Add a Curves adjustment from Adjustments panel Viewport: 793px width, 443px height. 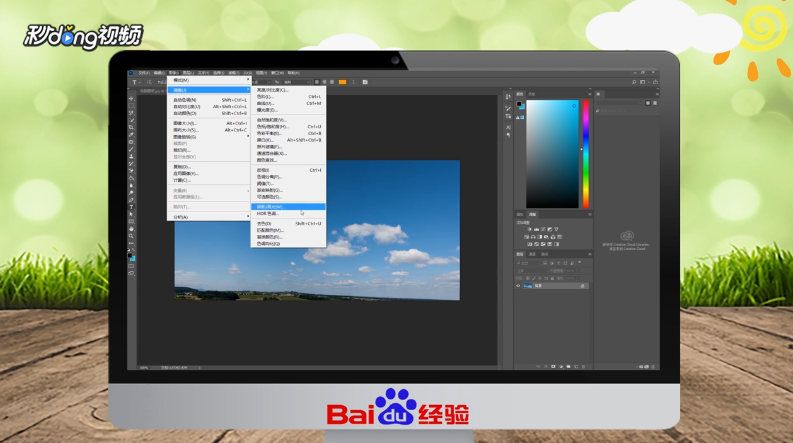(x=543, y=229)
